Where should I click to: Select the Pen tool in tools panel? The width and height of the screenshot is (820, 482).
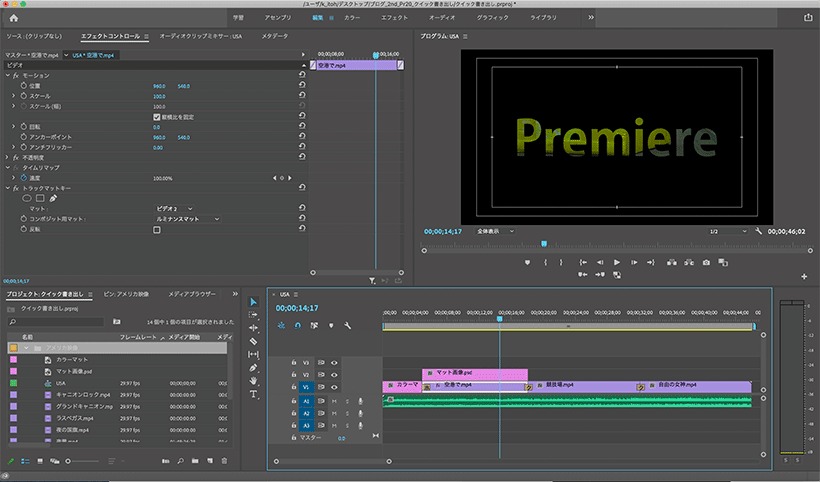click(254, 368)
